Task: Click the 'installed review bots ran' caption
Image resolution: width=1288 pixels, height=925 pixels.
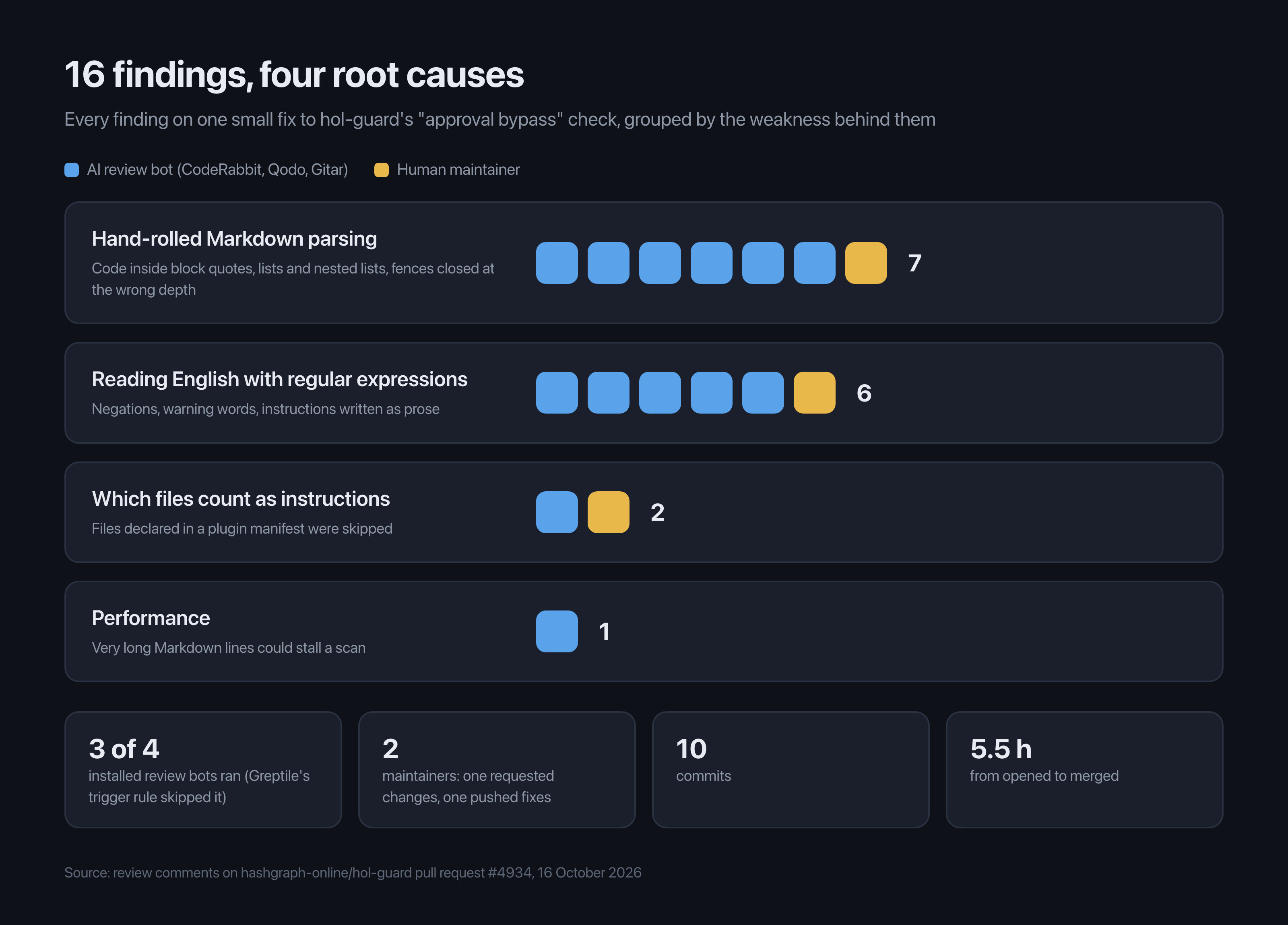Action: tap(199, 787)
